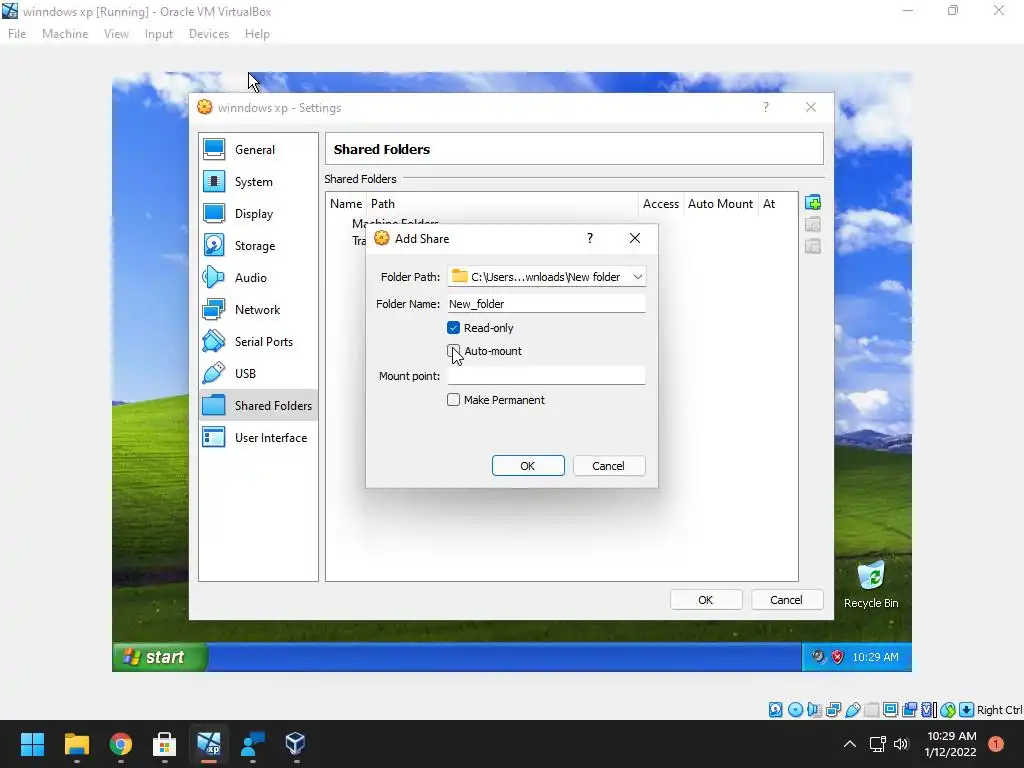Open the Network settings category

258,310
